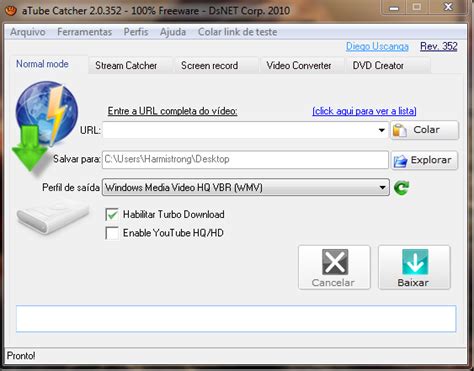Enable YouTube HQ/HD checkbox
Image resolution: width=474 pixels, height=371 pixels.
coord(112,233)
